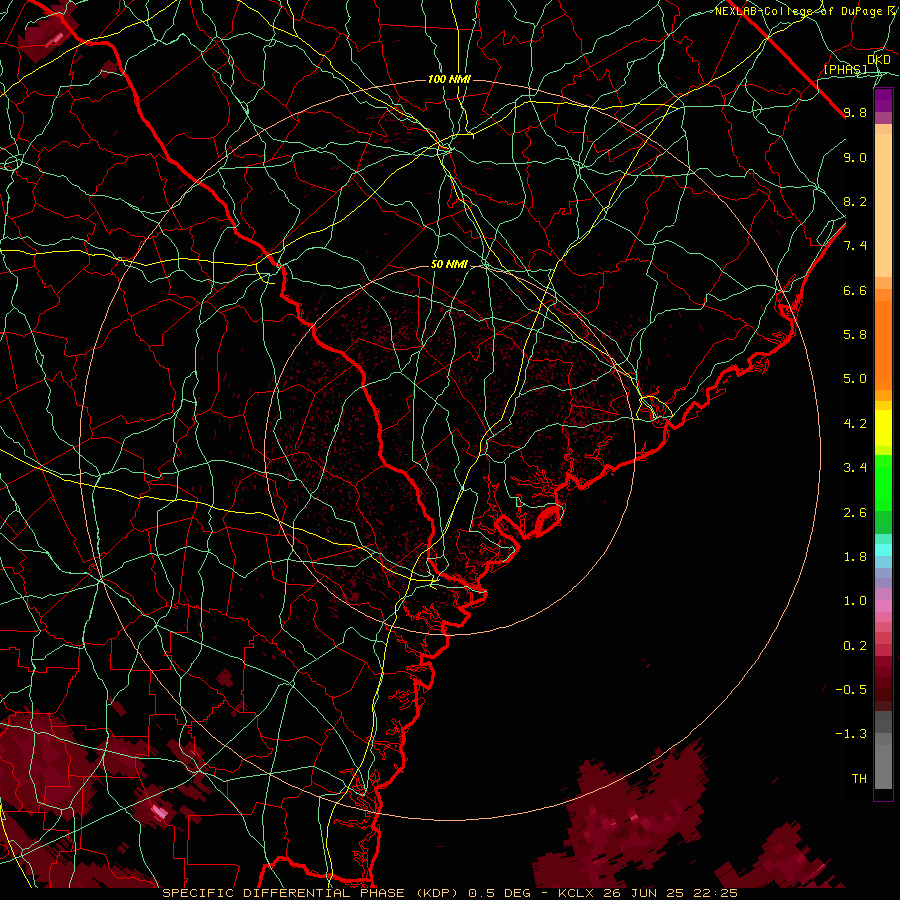Click the TH threshold label on scale

[x=859, y=779]
